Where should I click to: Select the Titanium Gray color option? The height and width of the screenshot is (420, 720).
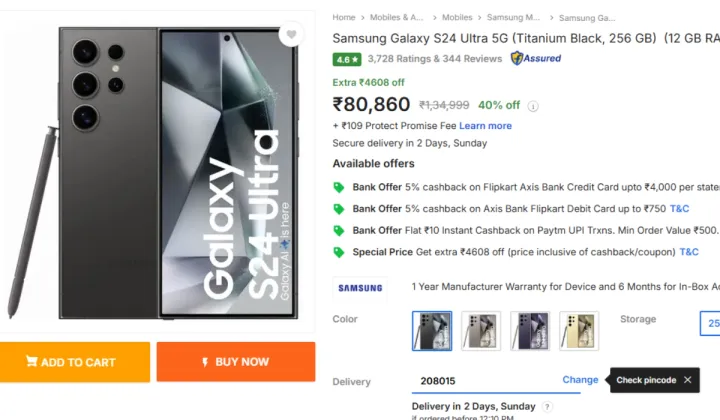tap(481, 330)
